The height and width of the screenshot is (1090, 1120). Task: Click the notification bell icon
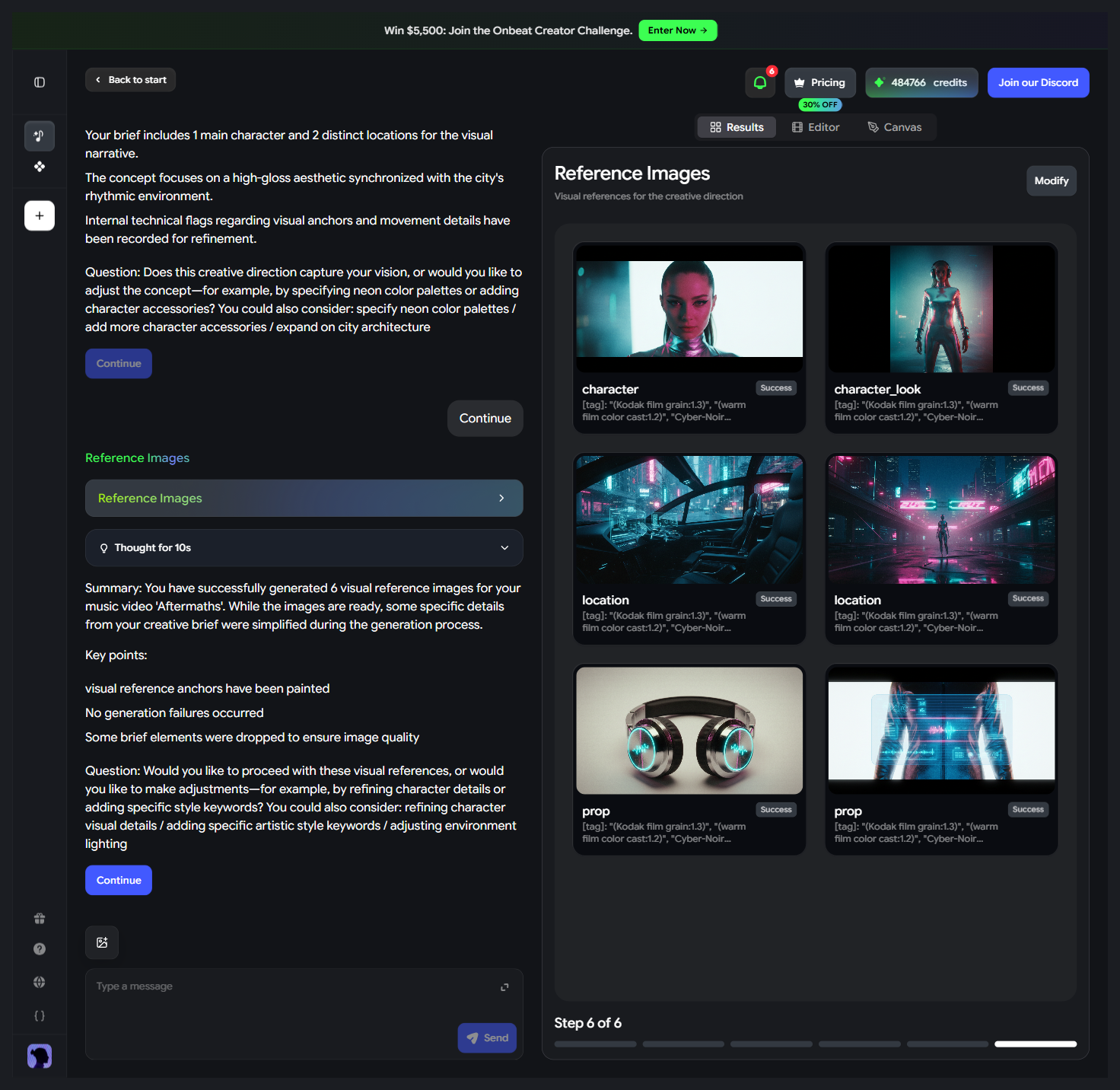click(760, 82)
